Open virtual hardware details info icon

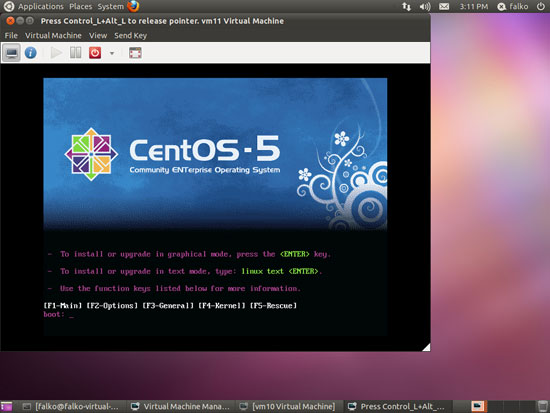coord(31,53)
